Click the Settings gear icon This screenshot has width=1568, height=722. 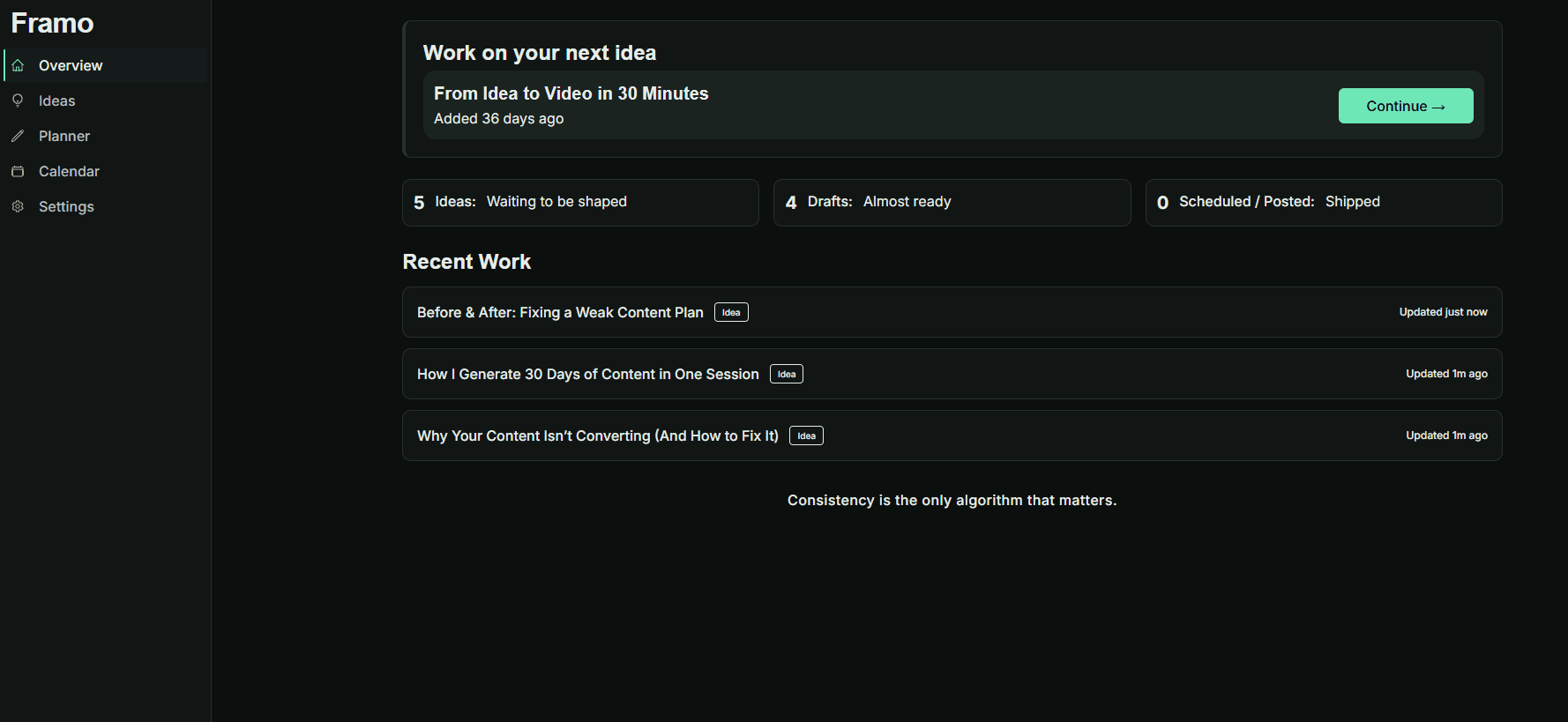tap(18, 206)
